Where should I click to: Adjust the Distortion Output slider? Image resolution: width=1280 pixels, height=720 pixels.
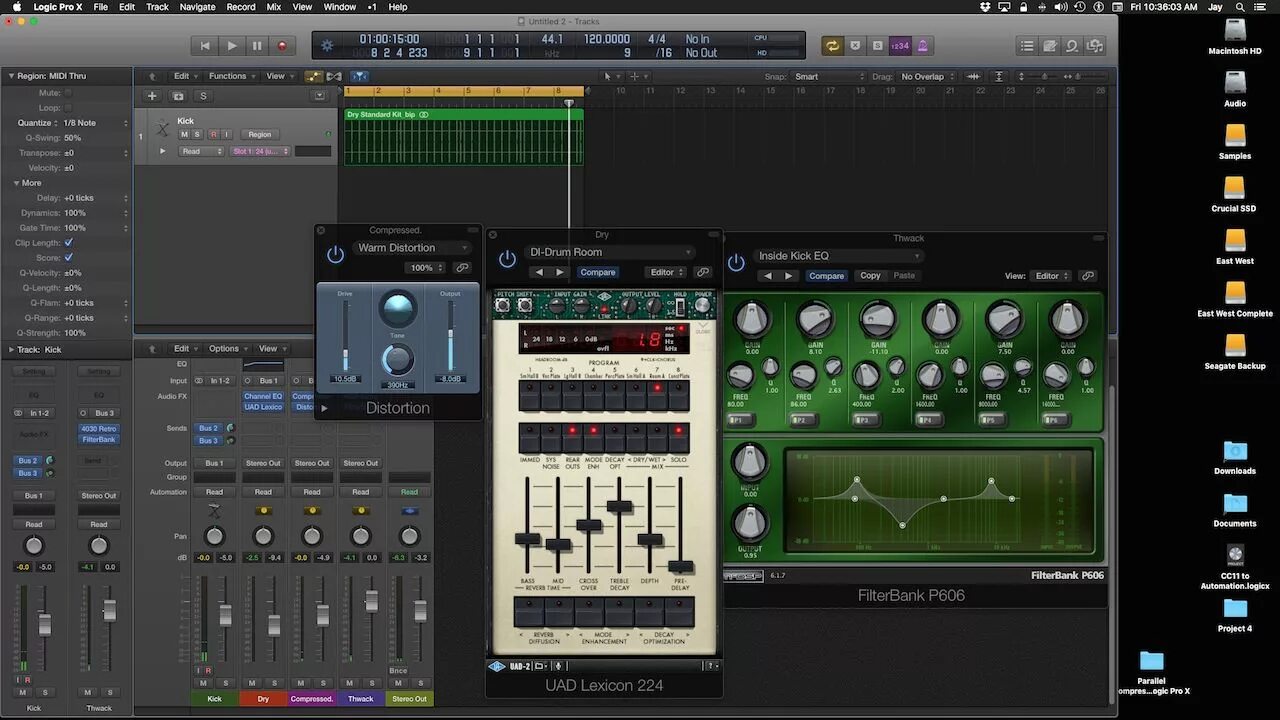click(450, 335)
